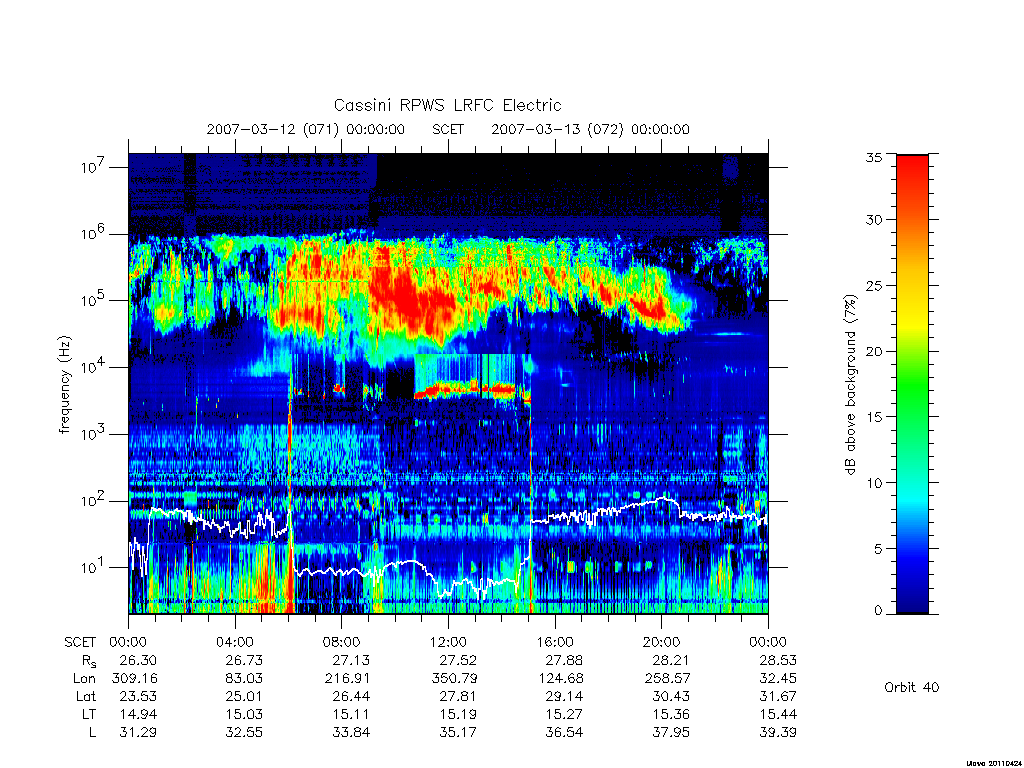Screen dimensions: 1024x768
Task: Click the Rs row label
Action: click(89, 661)
